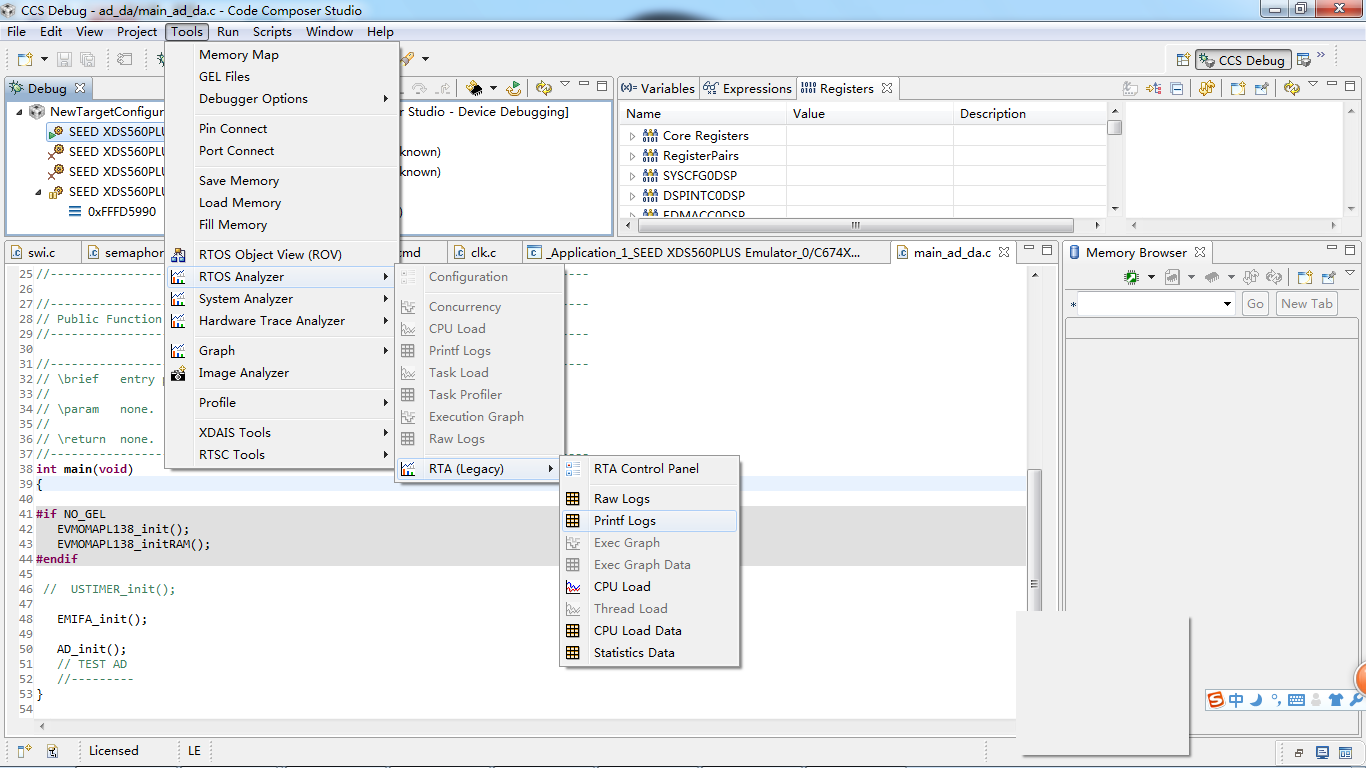The height and width of the screenshot is (768, 1366).
Task: Select Printf Logs in RTA Legacy submenu
Action: pos(624,521)
